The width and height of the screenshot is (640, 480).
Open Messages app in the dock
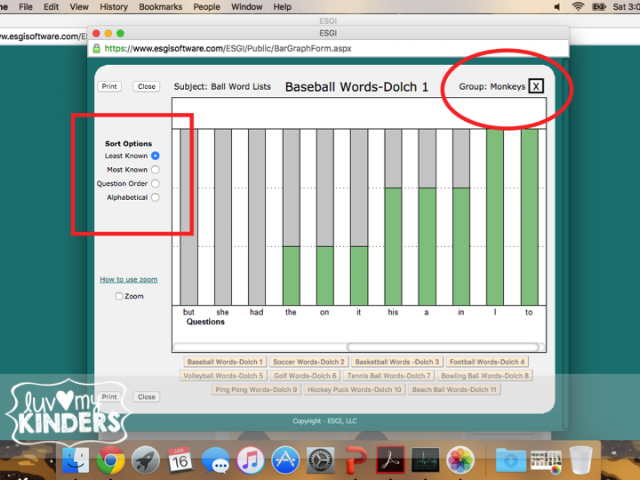[215, 460]
